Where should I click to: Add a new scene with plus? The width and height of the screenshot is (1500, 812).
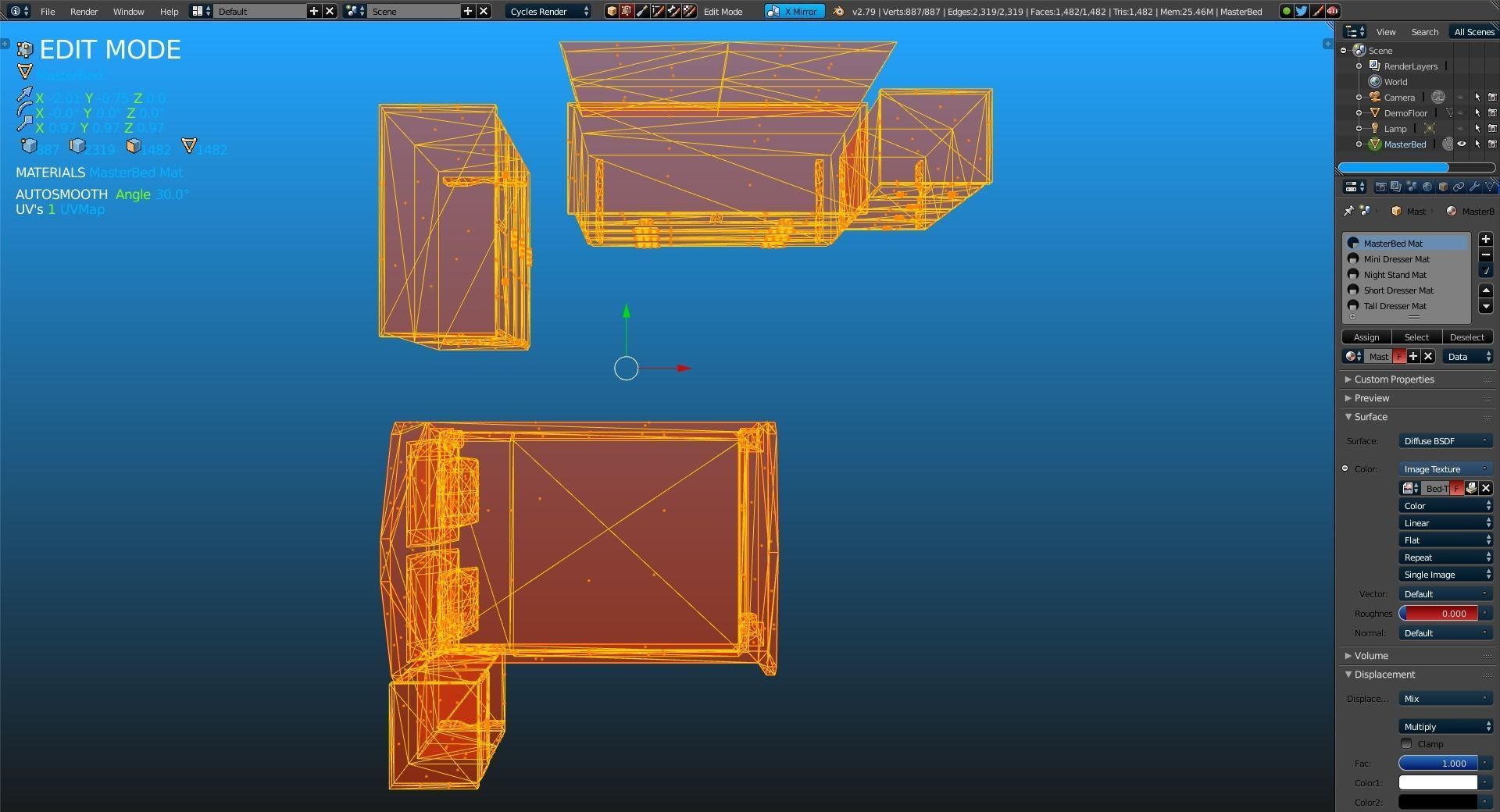pyautogui.click(x=468, y=11)
